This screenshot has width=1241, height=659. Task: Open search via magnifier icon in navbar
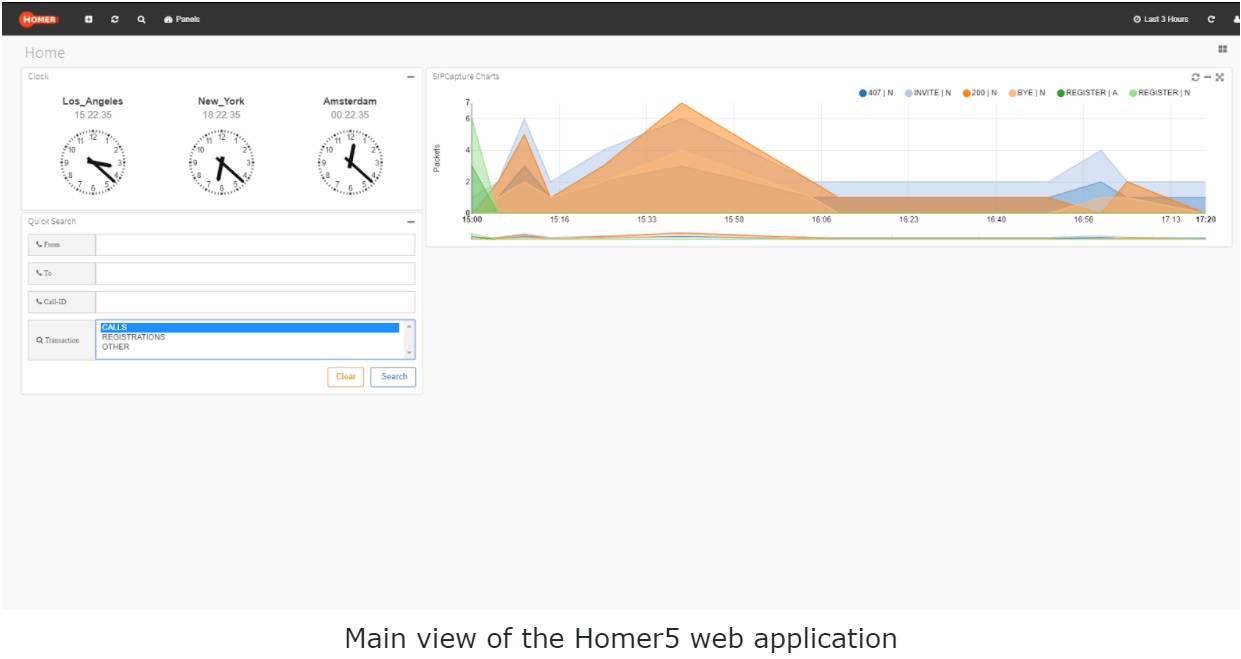pyautogui.click(x=141, y=19)
